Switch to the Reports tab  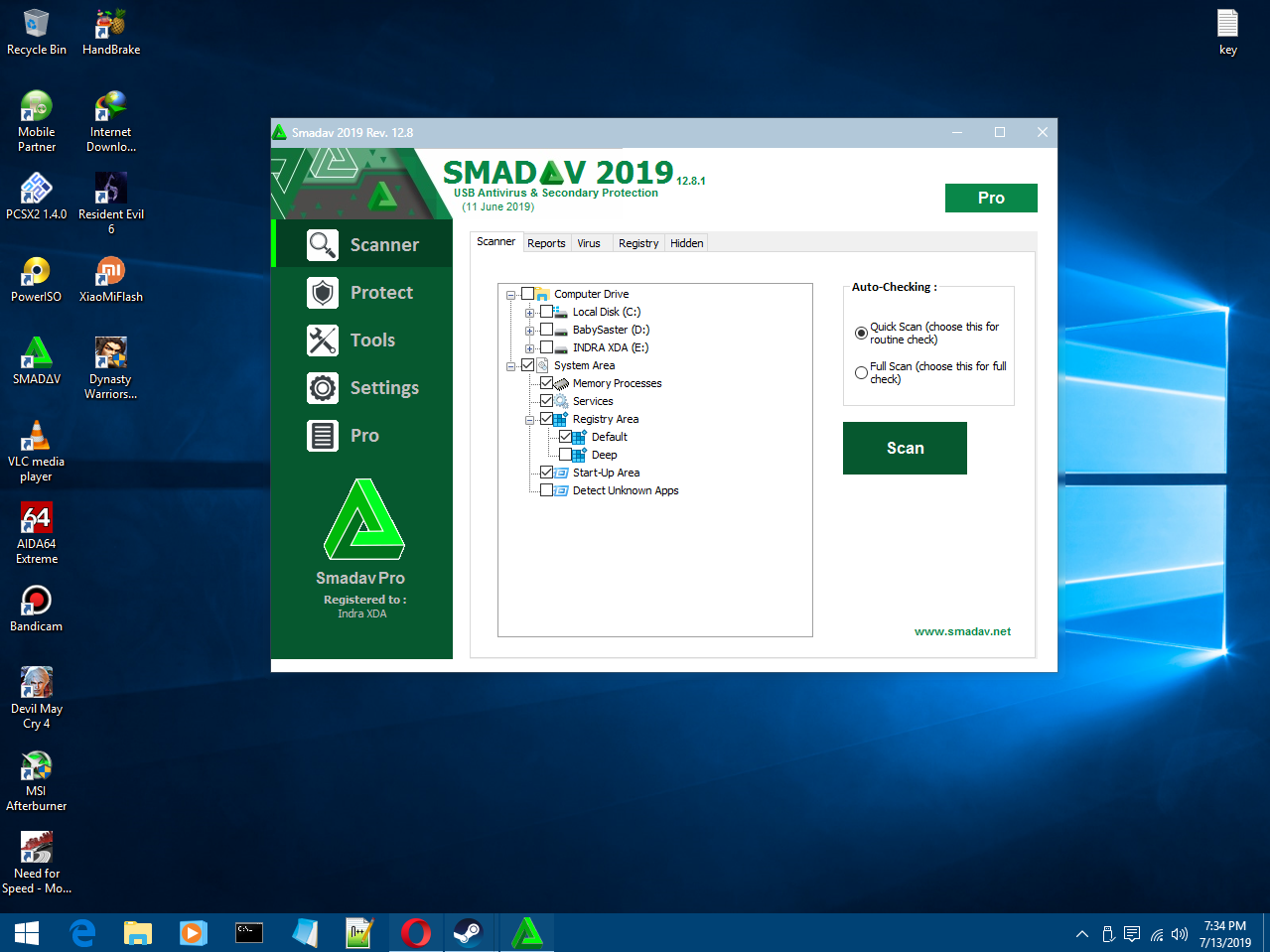(546, 243)
